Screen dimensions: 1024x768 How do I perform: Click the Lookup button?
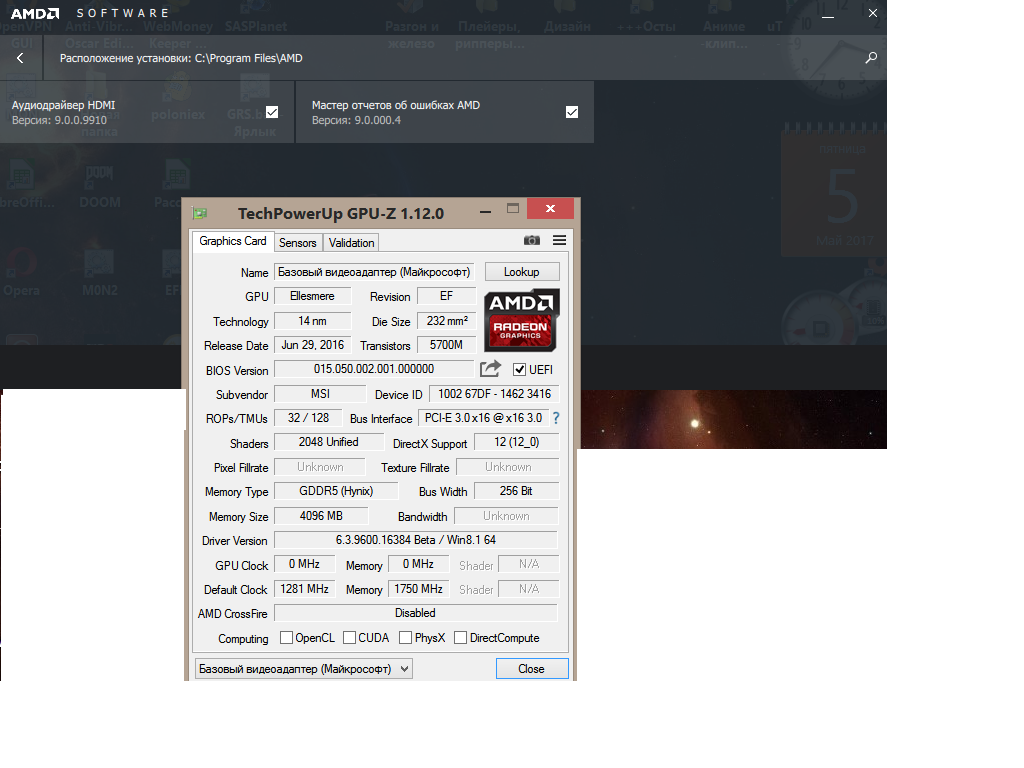[x=522, y=272]
